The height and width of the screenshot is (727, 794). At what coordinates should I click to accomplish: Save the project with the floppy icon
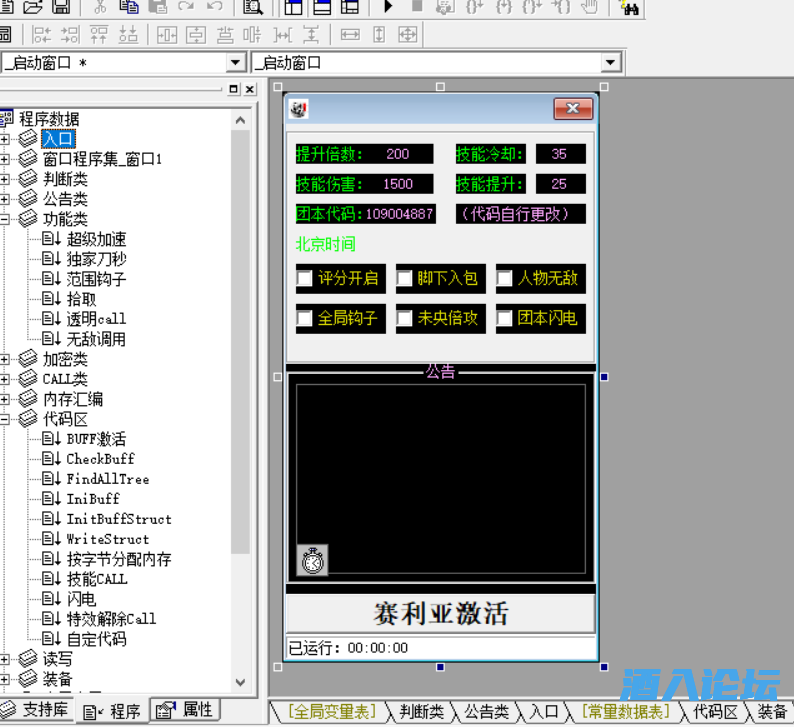[x=61, y=7]
